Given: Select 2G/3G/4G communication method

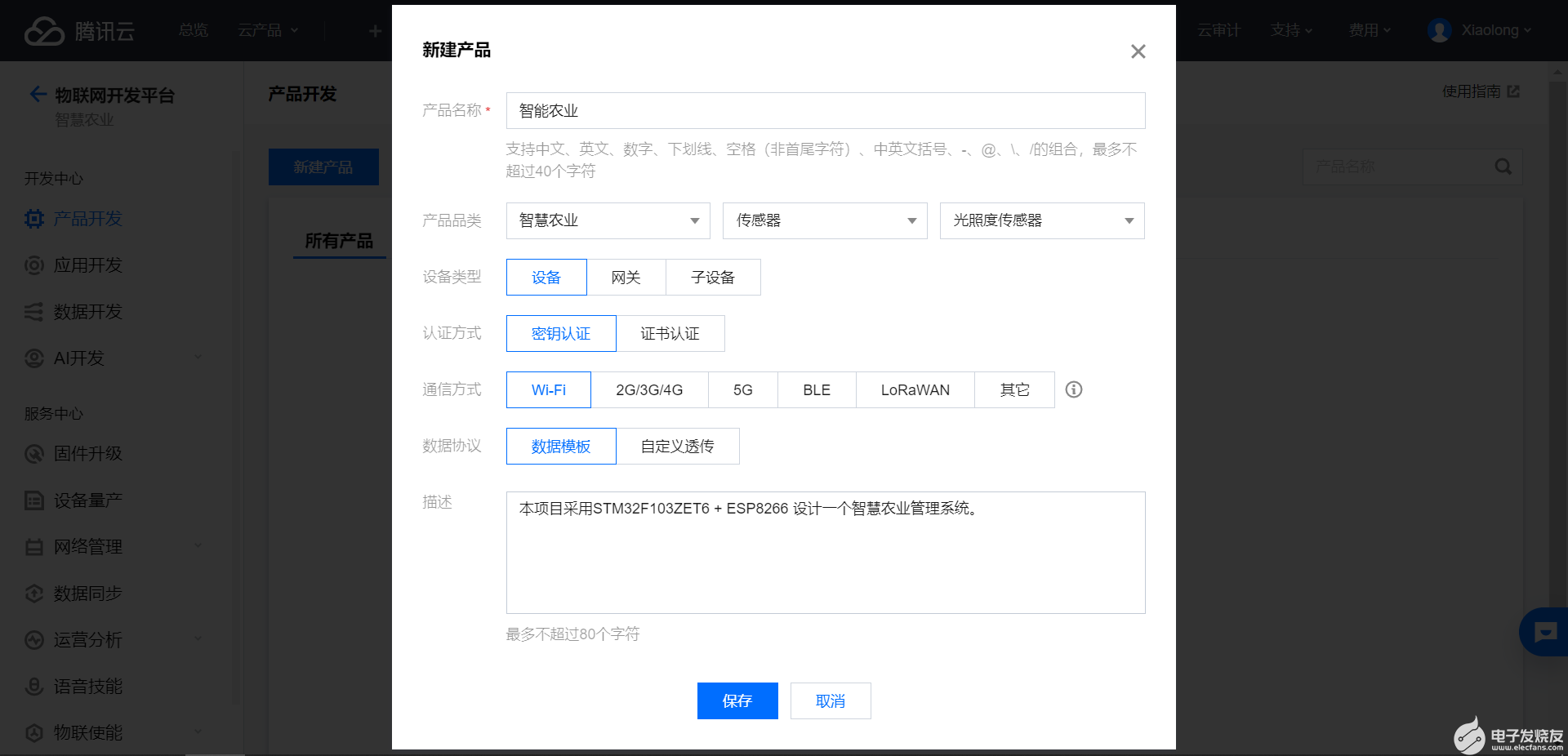Looking at the screenshot, I should [x=649, y=390].
